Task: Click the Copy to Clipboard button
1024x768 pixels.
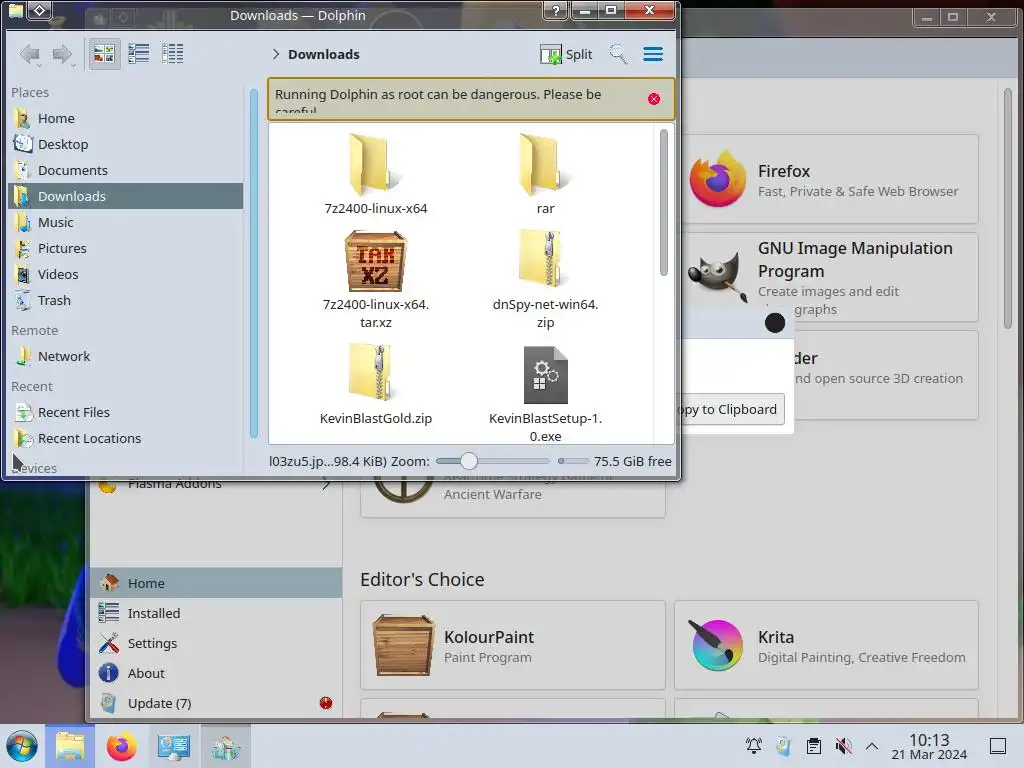Action: coord(730,409)
